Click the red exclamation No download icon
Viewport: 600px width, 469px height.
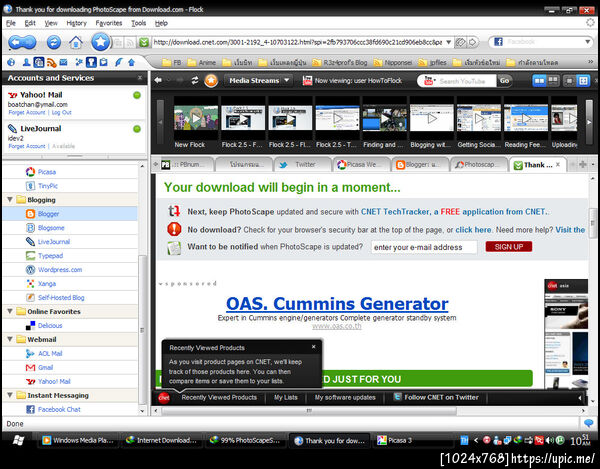coord(174,229)
